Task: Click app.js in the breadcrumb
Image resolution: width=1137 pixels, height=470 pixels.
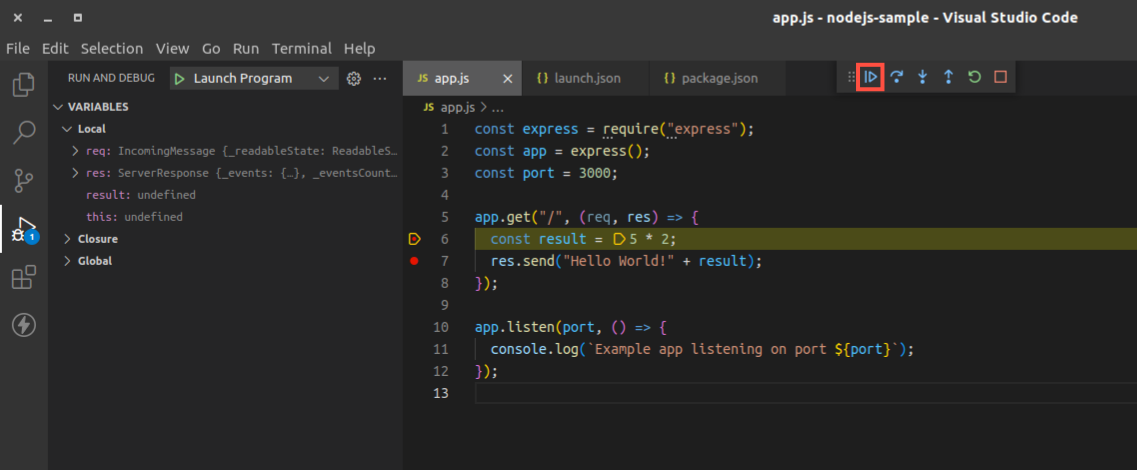Action: (457, 107)
